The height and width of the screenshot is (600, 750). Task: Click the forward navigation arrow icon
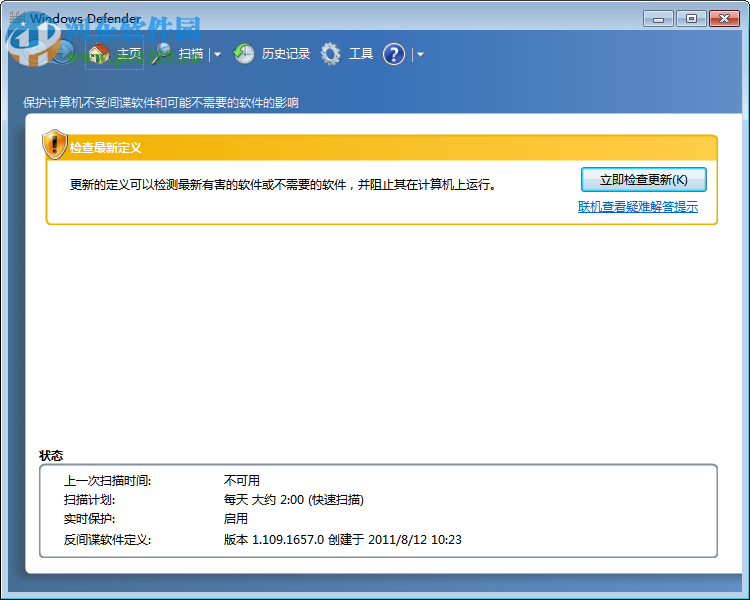pyautogui.click(x=64, y=52)
